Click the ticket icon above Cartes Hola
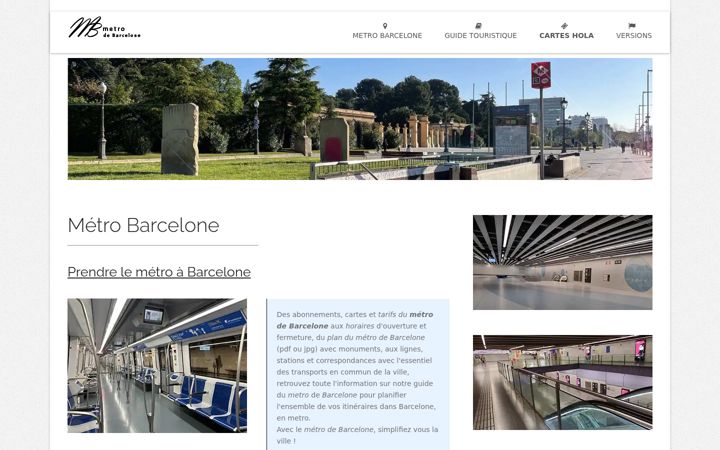Image resolution: width=720 pixels, height=450 pixels. 564,26
